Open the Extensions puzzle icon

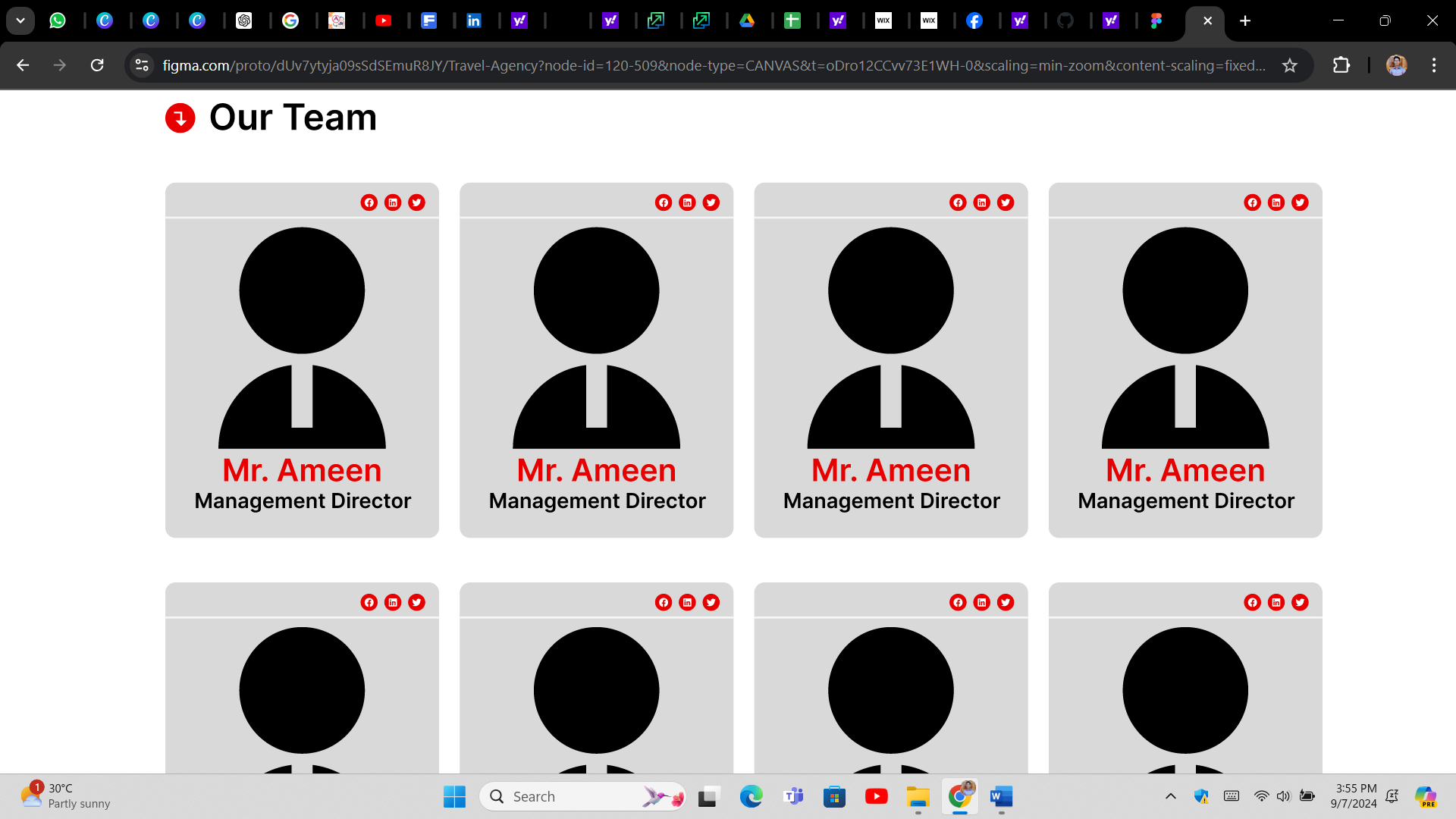(1341, 65)
